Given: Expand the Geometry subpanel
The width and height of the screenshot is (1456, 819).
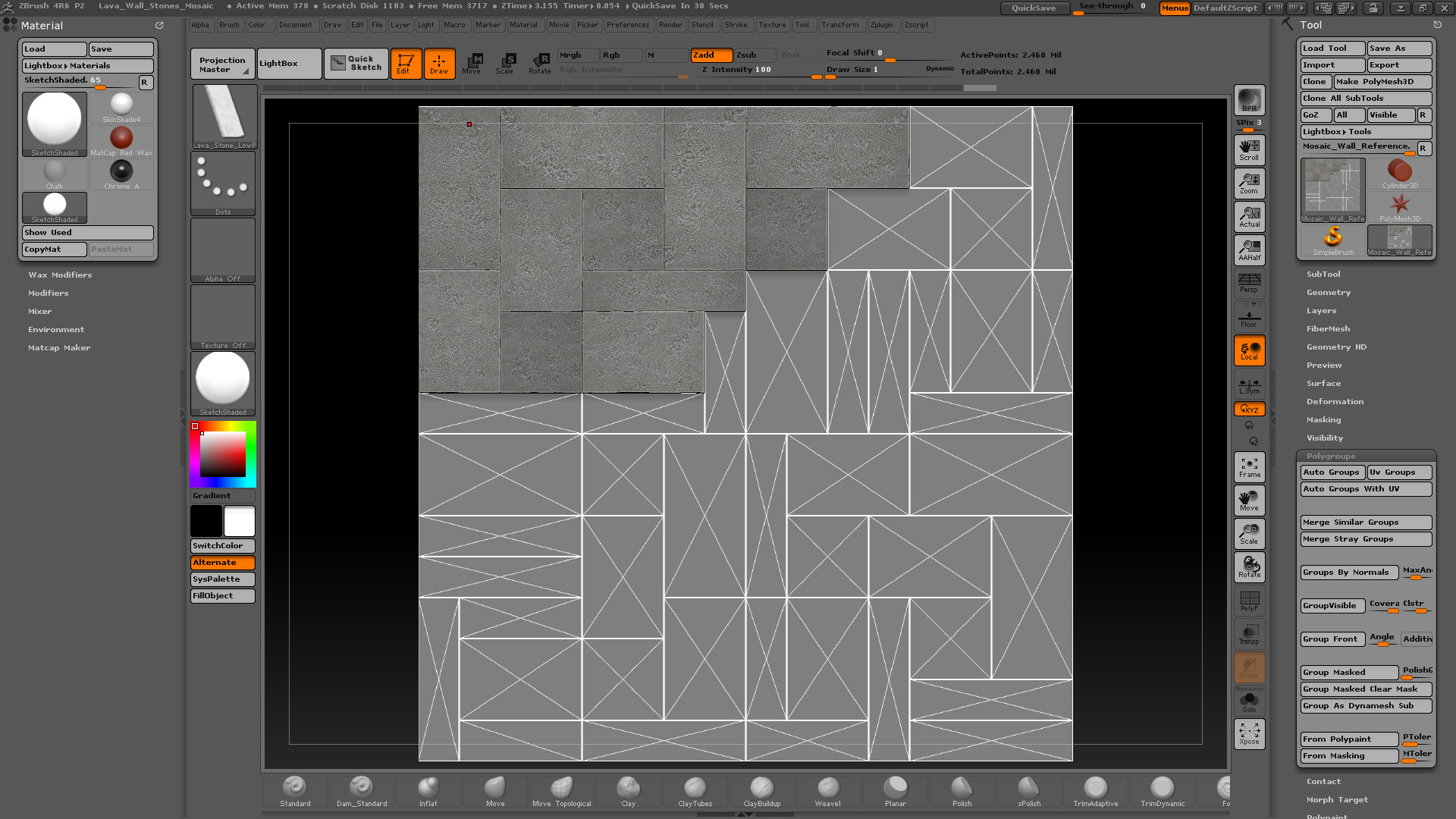Looking at the screenshot, I should pyautogui.click(x=1329, y=292).
